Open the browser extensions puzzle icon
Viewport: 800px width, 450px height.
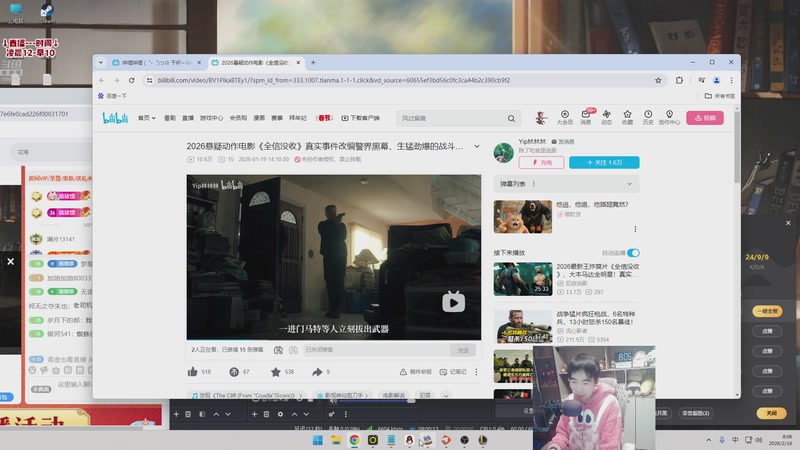coord(679,80)
